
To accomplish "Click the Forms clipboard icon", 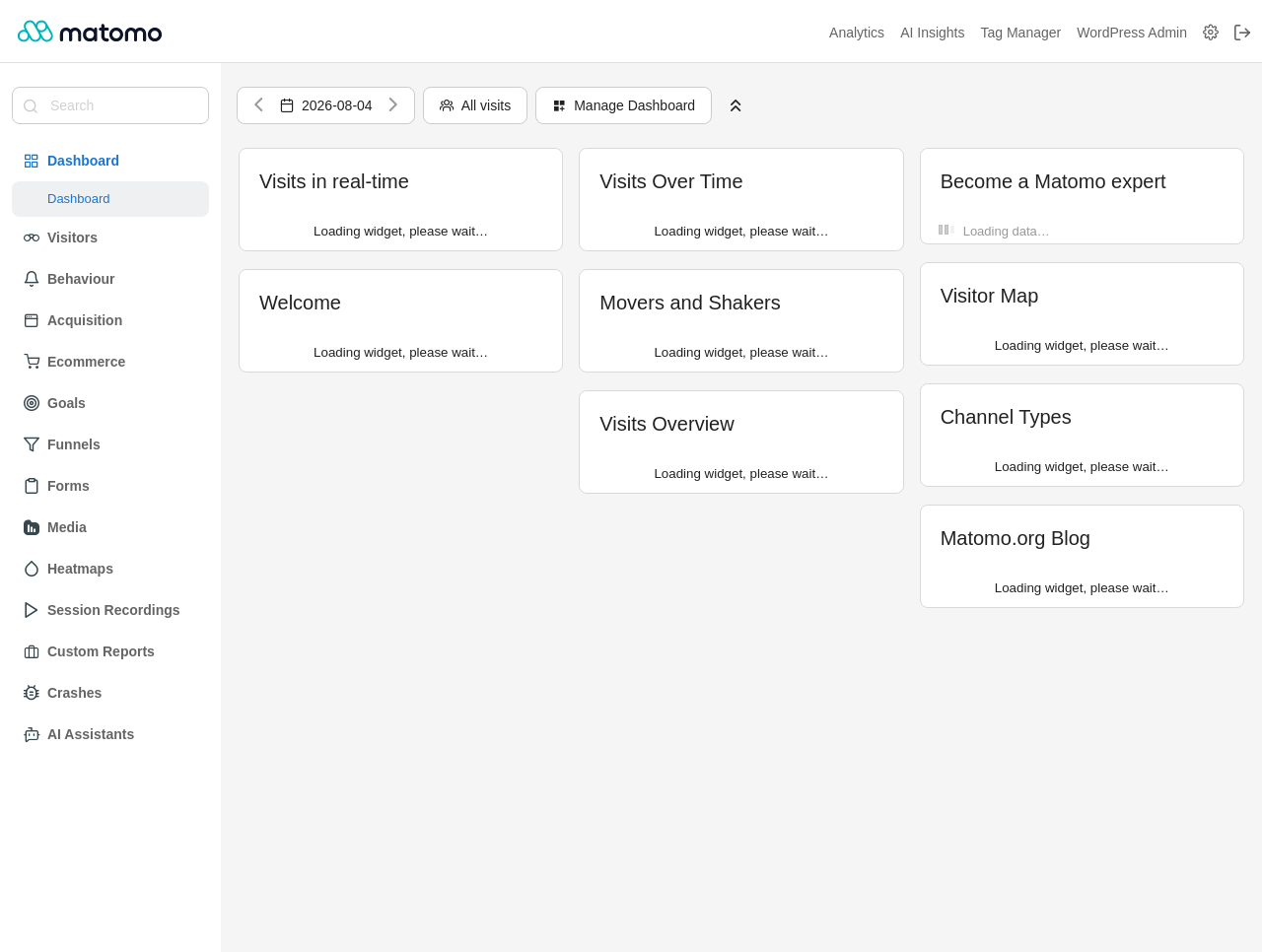I will [32, 486].
